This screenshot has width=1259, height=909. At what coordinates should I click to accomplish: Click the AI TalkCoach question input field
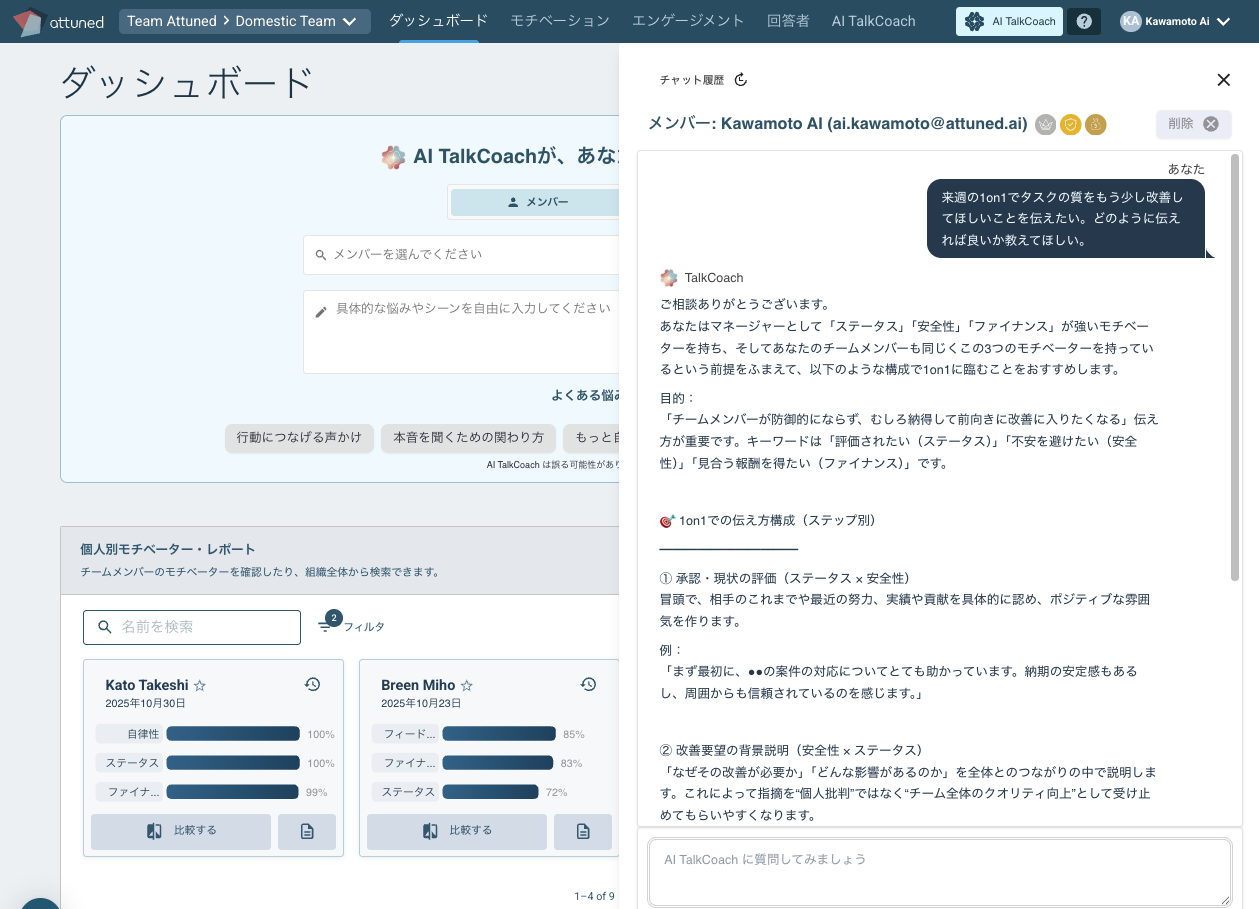coord(939,871)
